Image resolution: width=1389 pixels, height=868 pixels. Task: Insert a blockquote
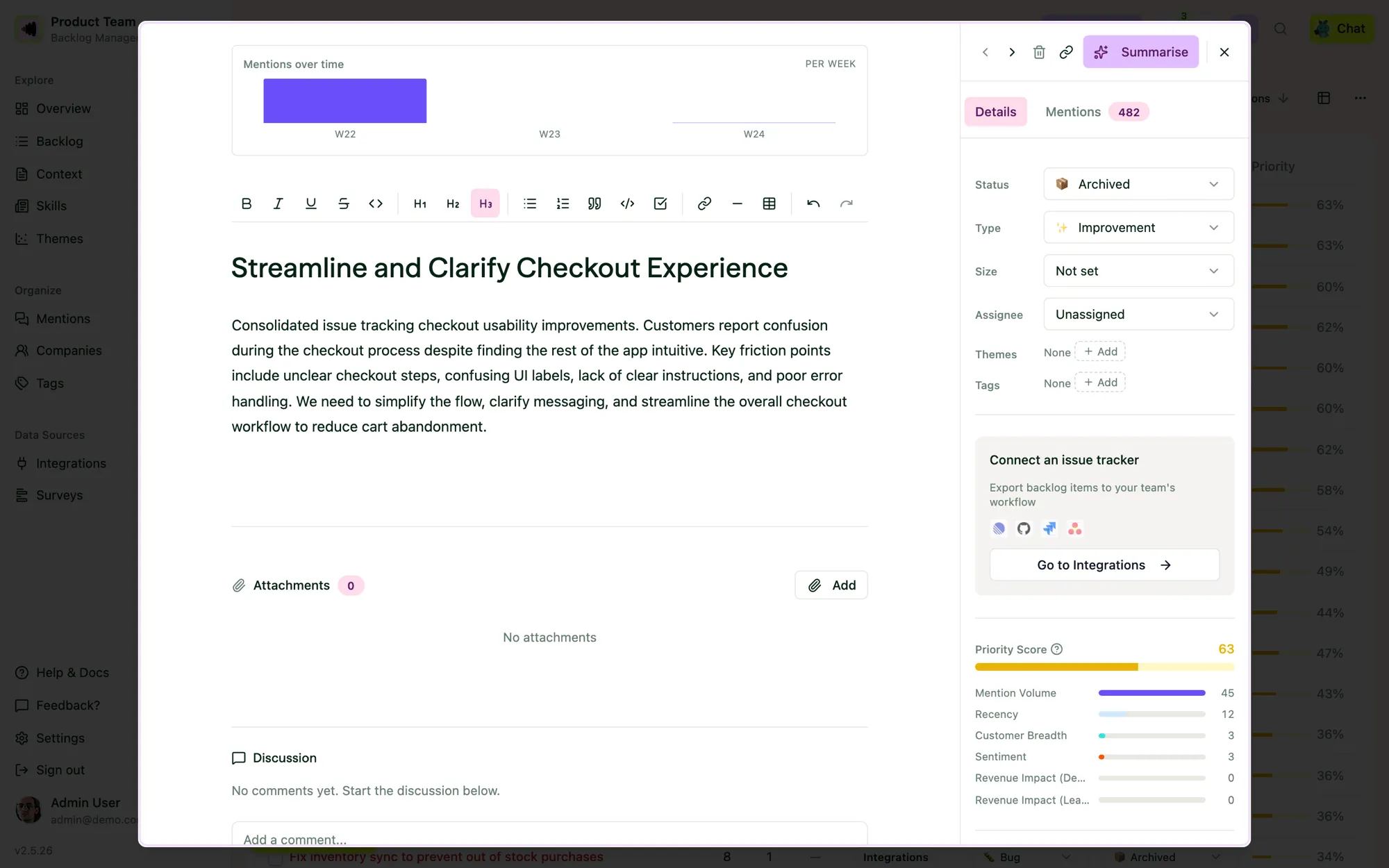coord(594,203)
